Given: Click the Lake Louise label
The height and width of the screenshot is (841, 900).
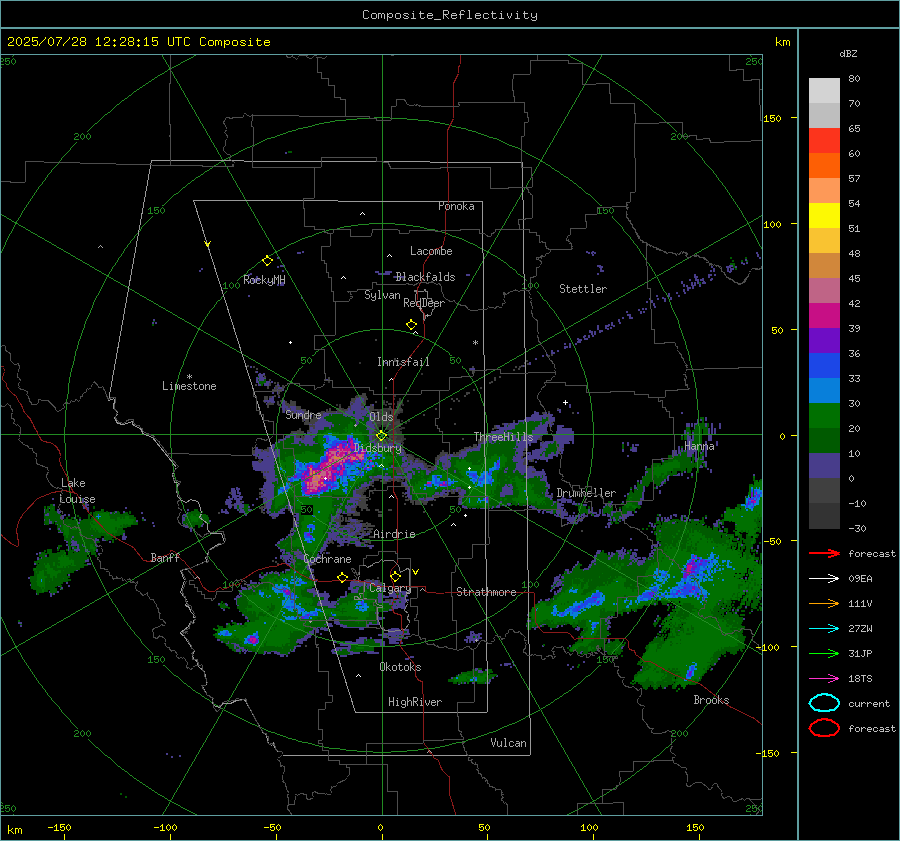Looking at the screenshot, I should click(x=77, y=491).
